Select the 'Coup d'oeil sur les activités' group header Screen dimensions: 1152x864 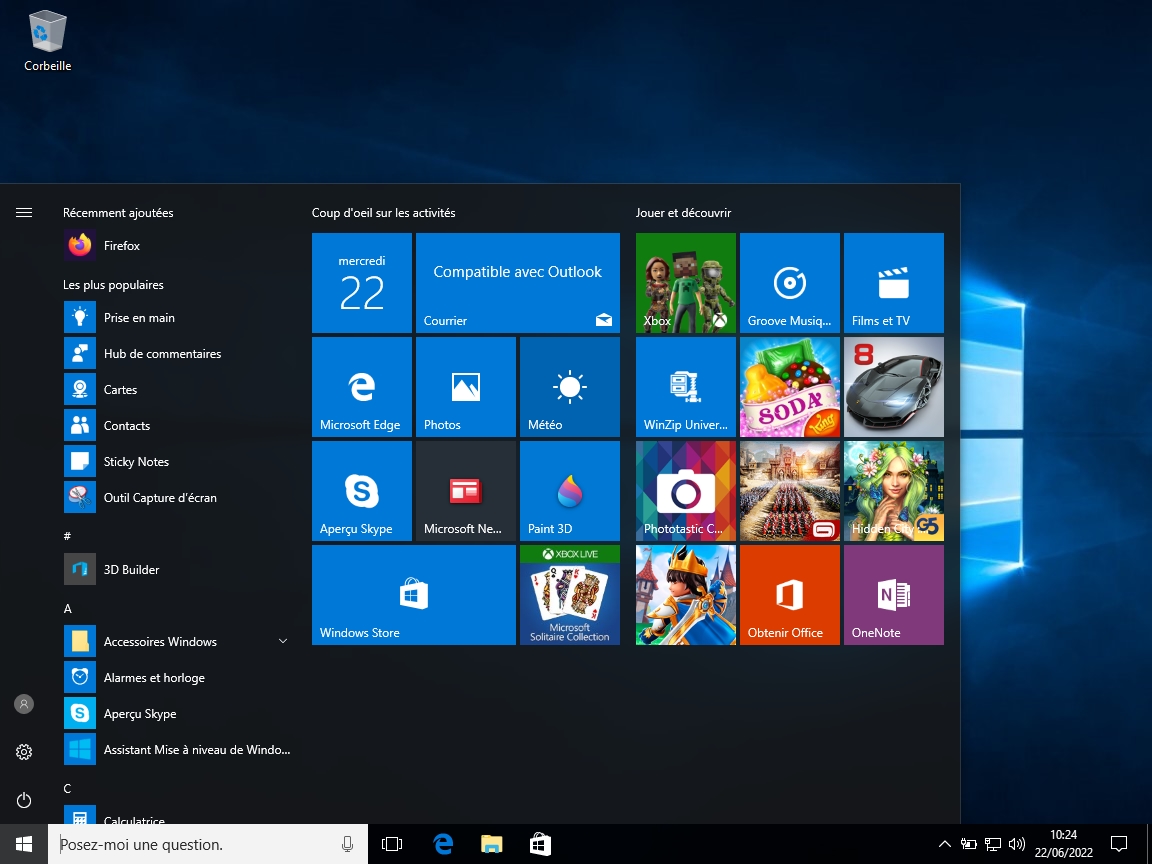point(384,212)
